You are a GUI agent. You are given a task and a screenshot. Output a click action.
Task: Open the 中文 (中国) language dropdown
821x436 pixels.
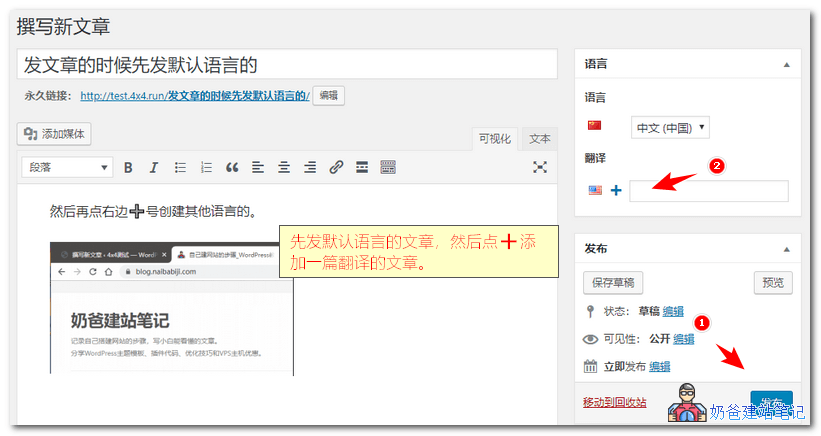(x=670, y=127)
